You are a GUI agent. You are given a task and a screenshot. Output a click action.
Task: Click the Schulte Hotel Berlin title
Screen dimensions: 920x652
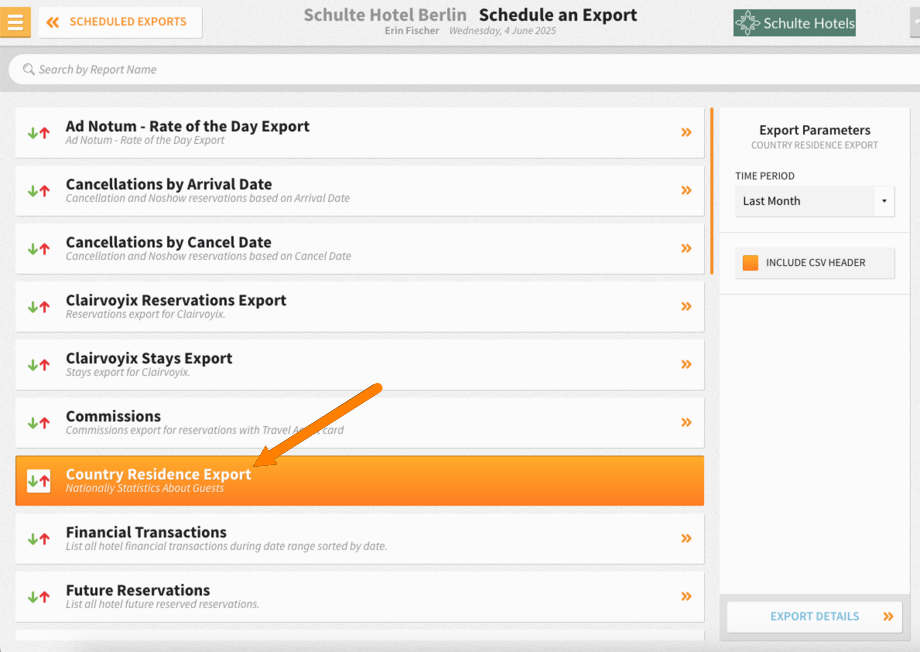tap(385, 15)
